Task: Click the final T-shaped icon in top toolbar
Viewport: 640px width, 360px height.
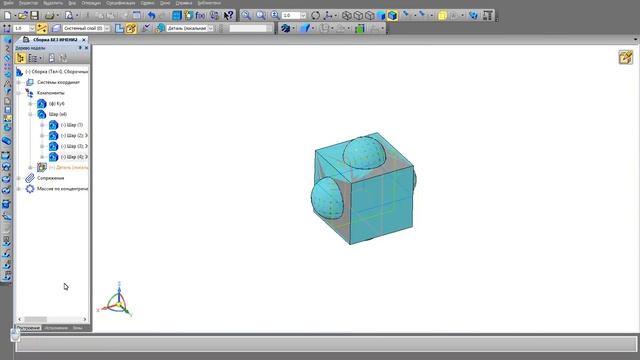Action: point(488,16)
